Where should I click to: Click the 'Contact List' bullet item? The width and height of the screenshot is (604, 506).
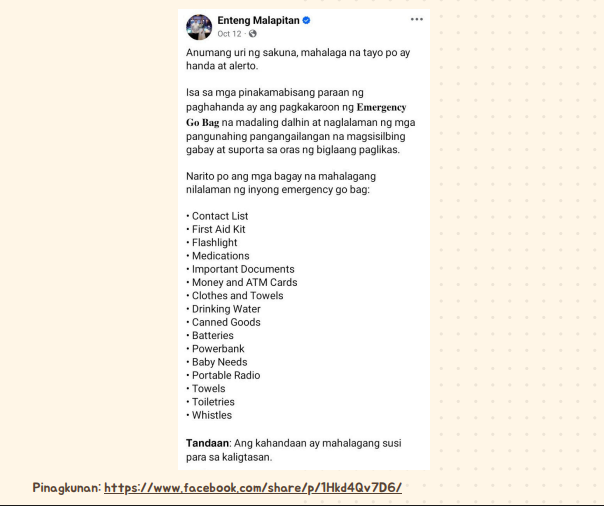click(219, 216)
